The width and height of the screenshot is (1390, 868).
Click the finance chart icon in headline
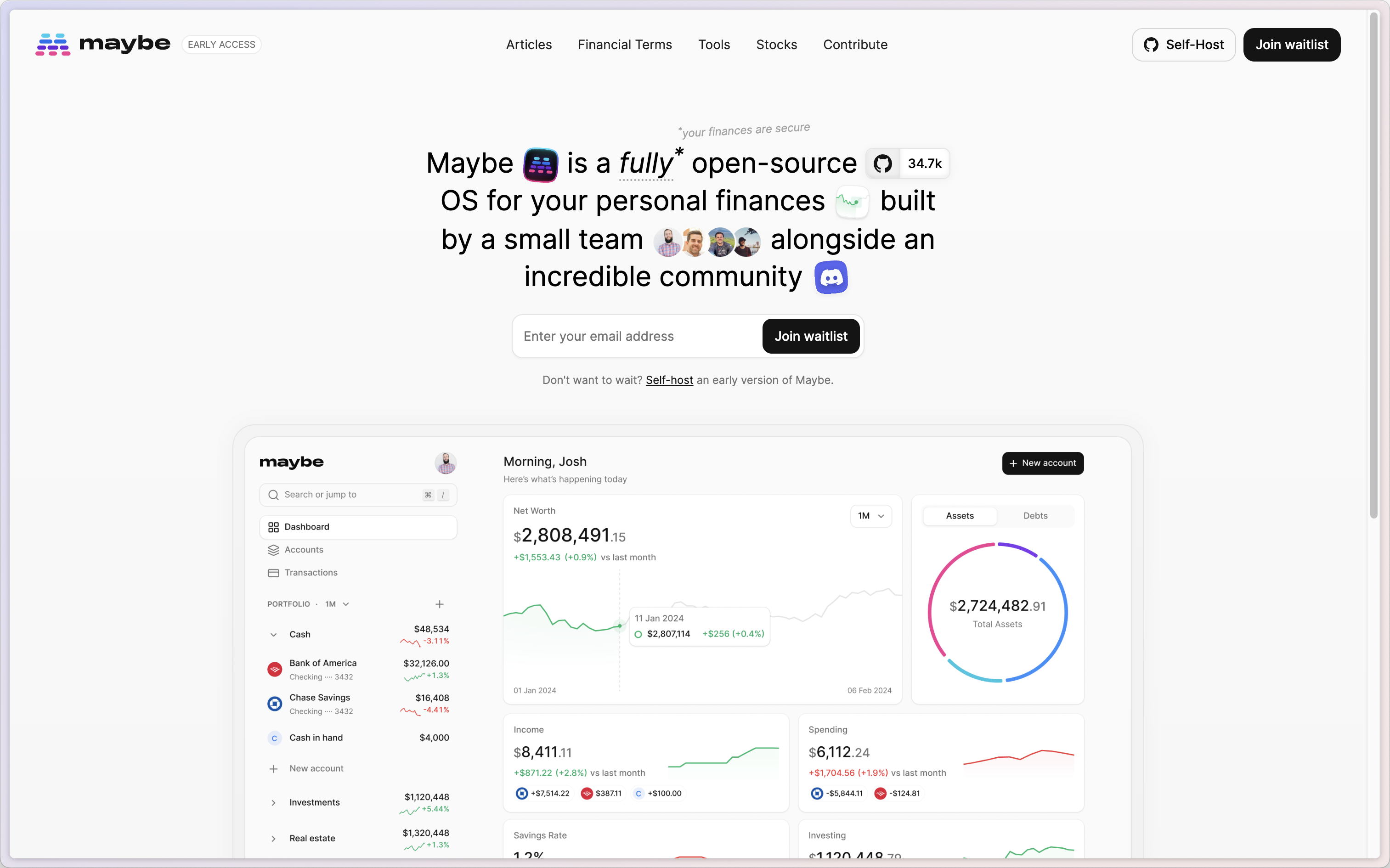[x=852, y=202]
